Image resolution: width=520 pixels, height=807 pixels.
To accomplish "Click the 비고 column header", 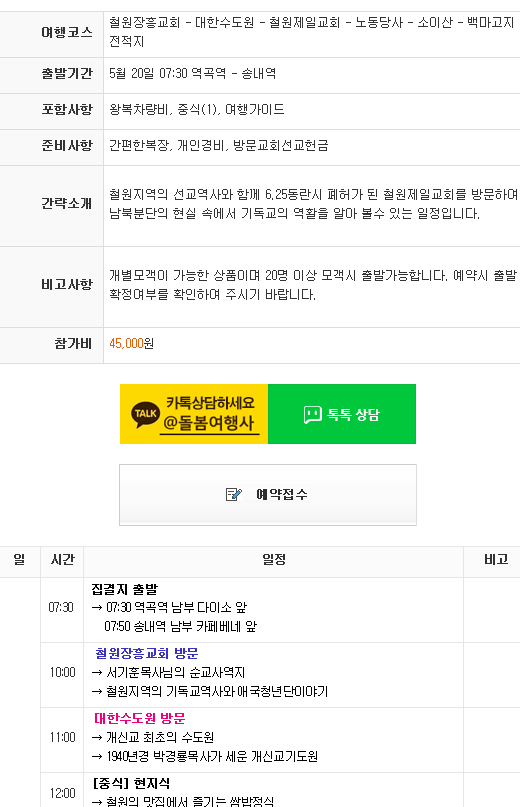I will point(496,560).
